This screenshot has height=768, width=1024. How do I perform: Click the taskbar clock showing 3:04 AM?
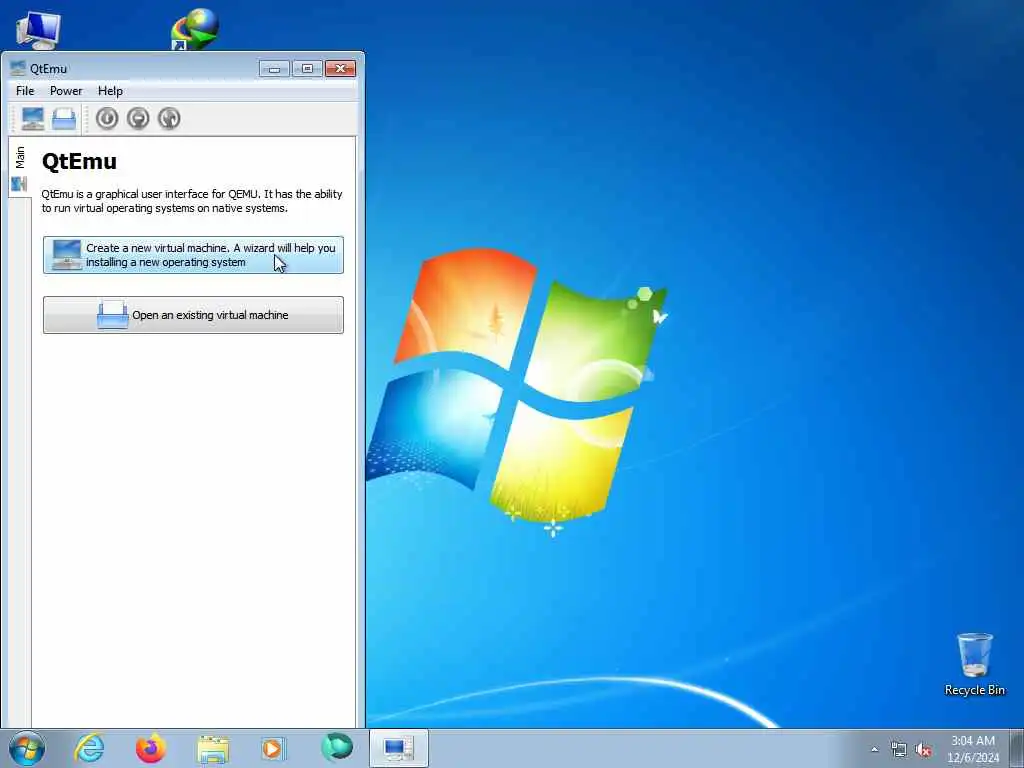[973, 749]
